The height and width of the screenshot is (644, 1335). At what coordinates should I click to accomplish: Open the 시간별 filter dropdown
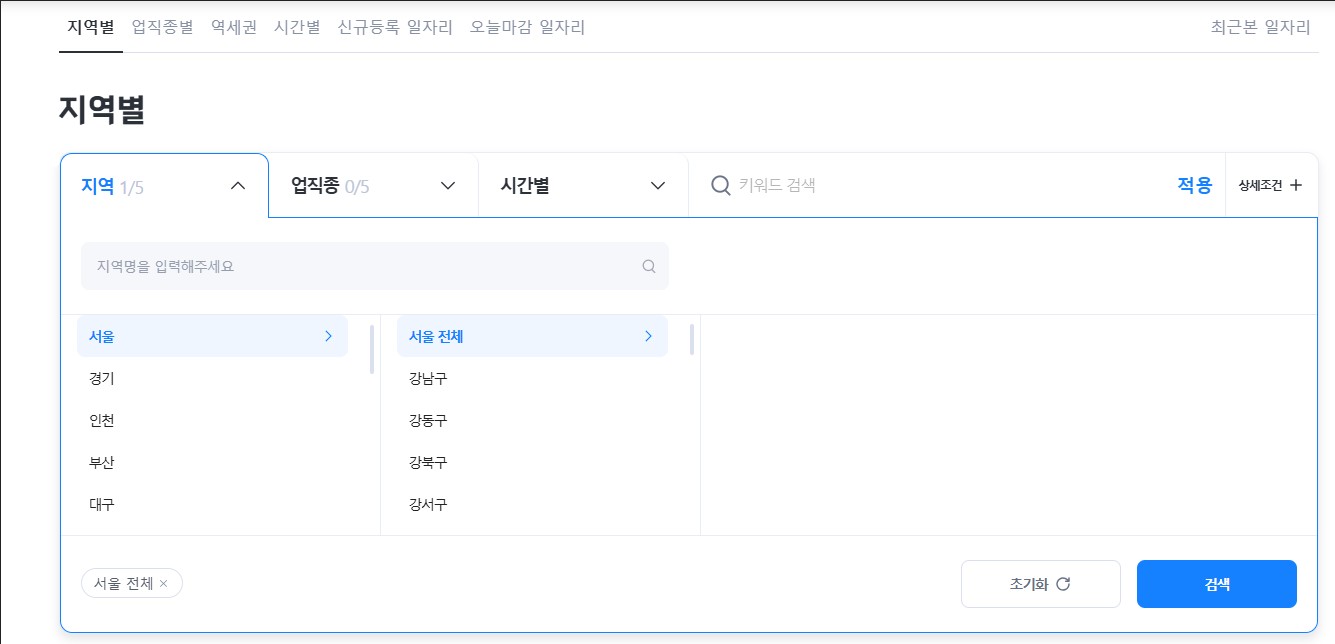[x=583, y=185]
